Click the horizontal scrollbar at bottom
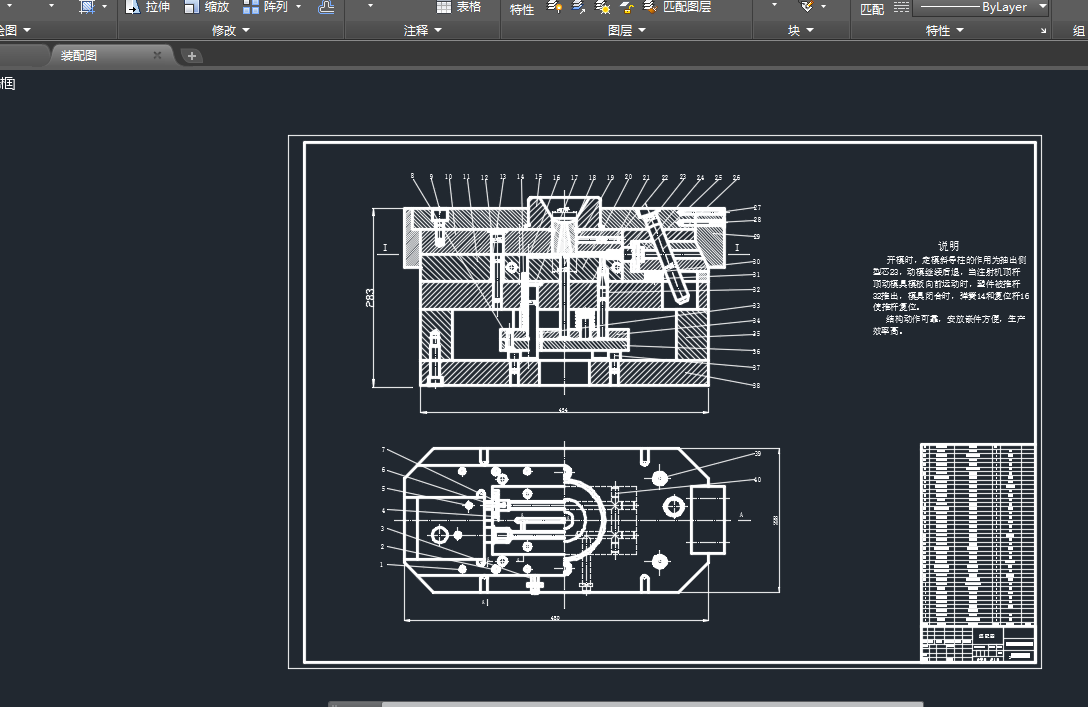This screenshot has height=707, width=1088. pos(625,703)
